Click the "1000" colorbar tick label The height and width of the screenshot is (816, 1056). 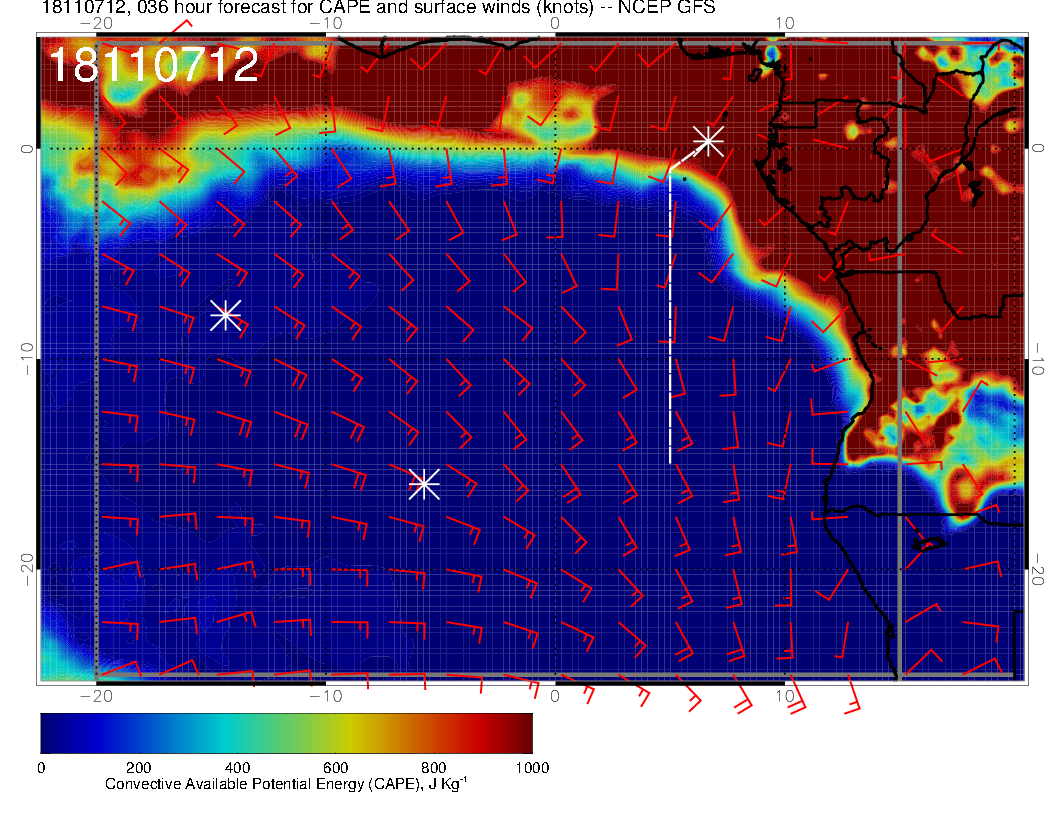pyautogui.click(x=532, y=768)
